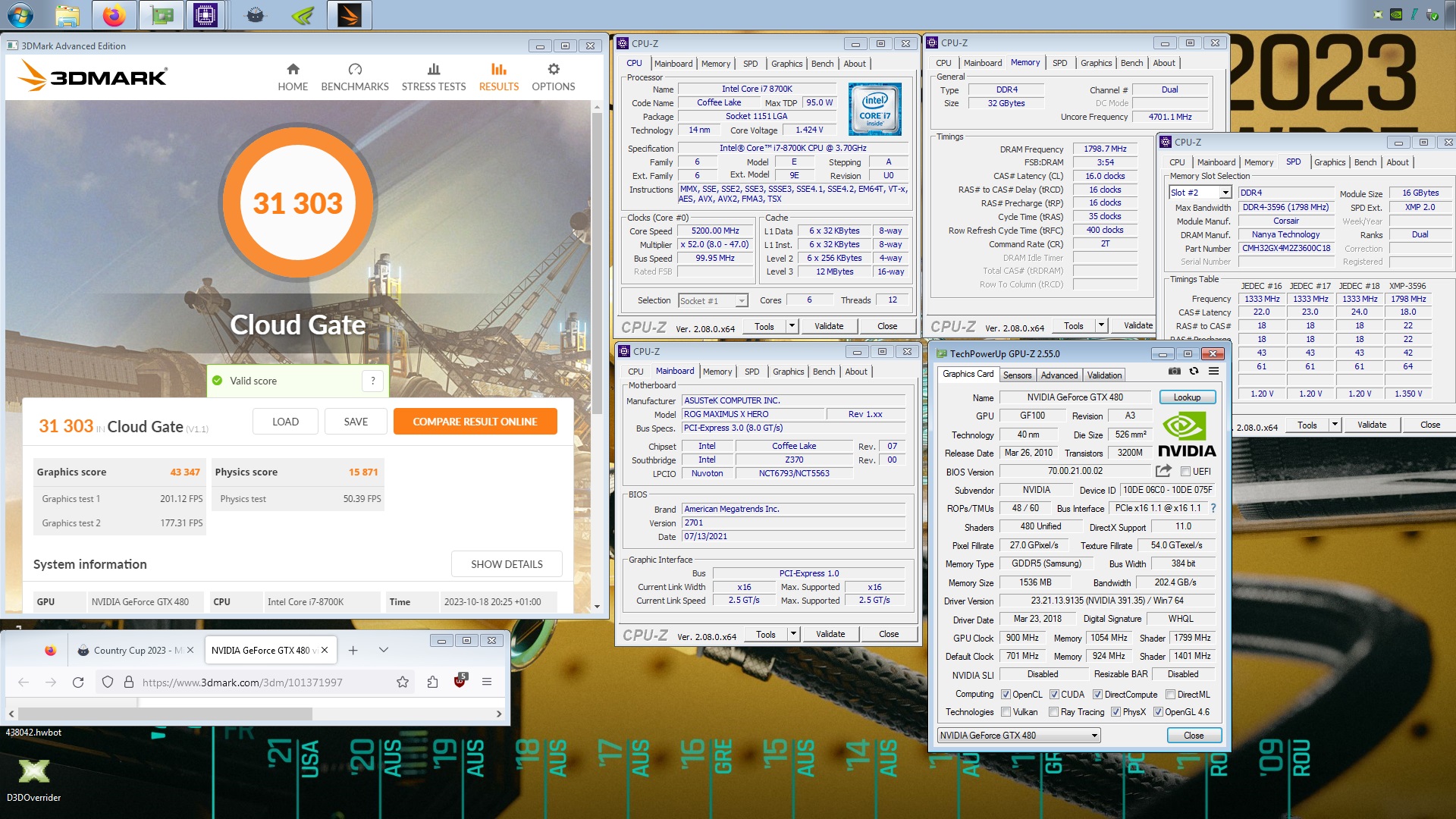Screen dimensions: 1456x819
Task: Open GPU-Z hamburger menu
Action: coord(1213,372)
